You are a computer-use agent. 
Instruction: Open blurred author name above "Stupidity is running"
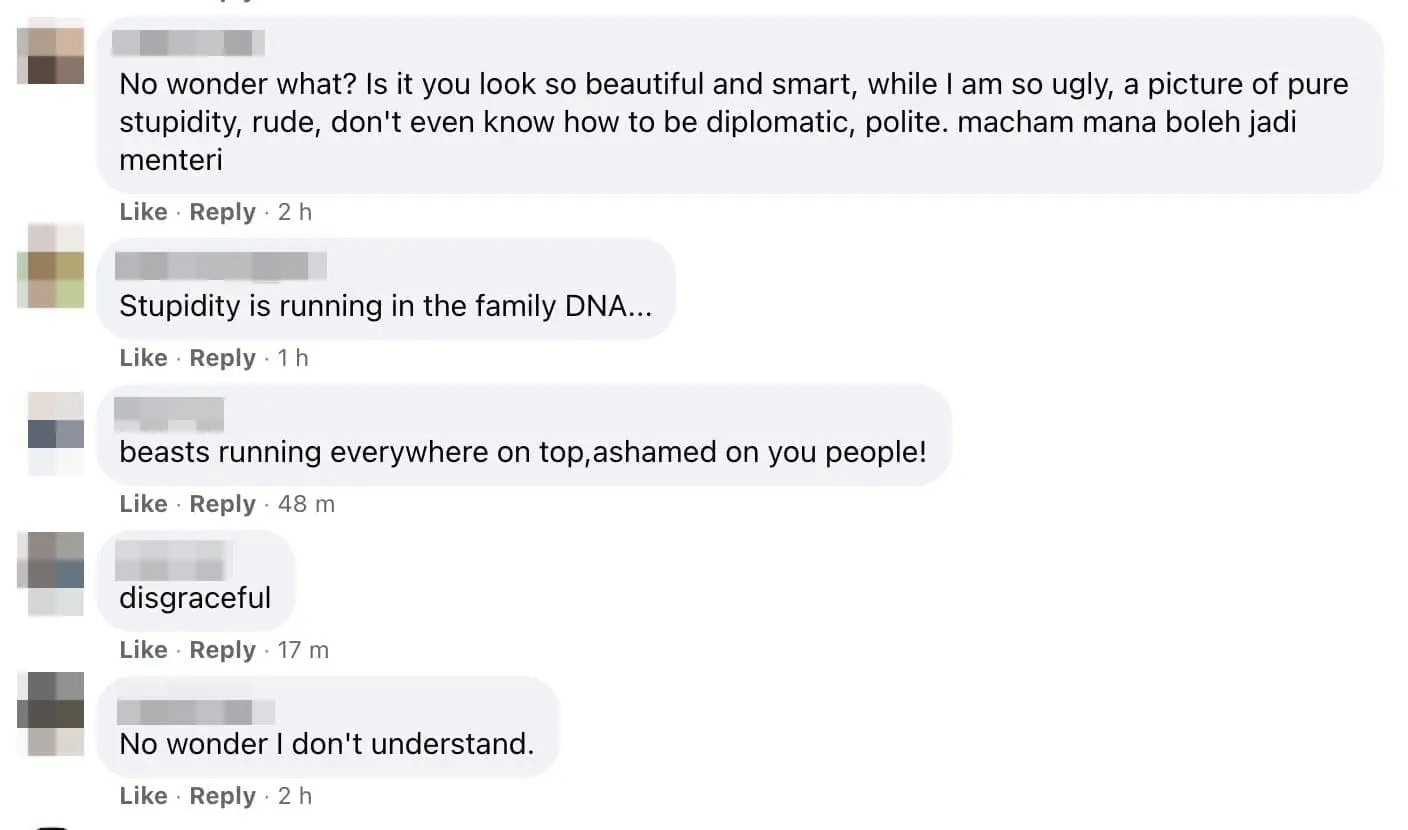(221, 266)
